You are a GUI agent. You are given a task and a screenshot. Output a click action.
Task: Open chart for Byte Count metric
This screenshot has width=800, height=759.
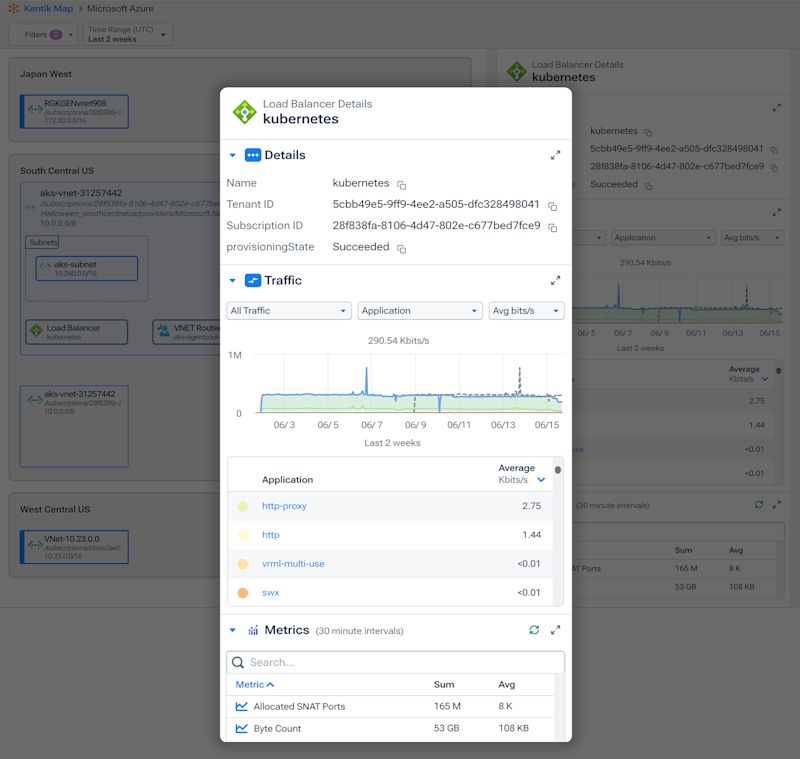[x=241, y=728]
